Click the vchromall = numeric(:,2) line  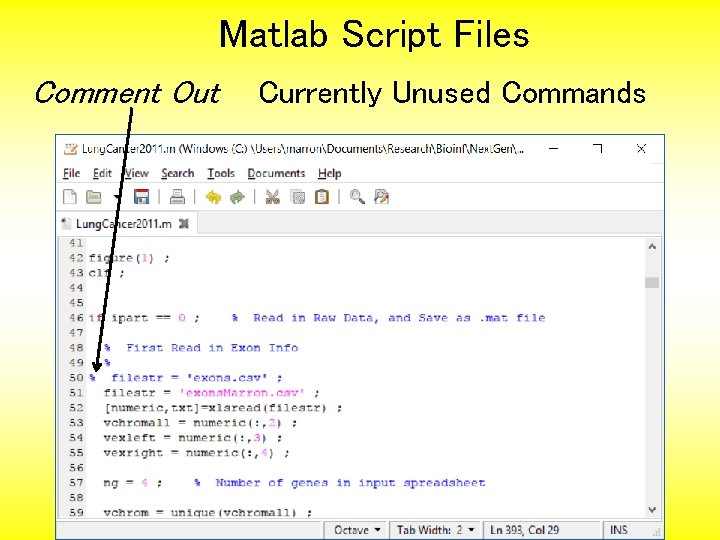coord(200,423)
